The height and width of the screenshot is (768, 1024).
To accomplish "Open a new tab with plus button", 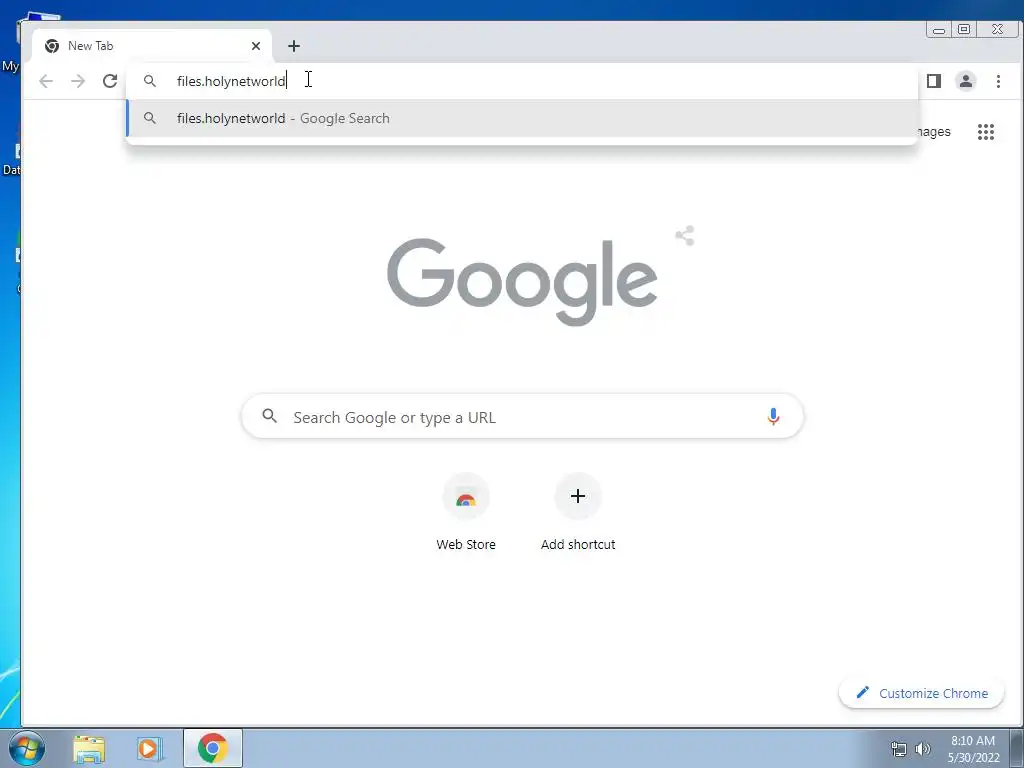I will (294, 46).
